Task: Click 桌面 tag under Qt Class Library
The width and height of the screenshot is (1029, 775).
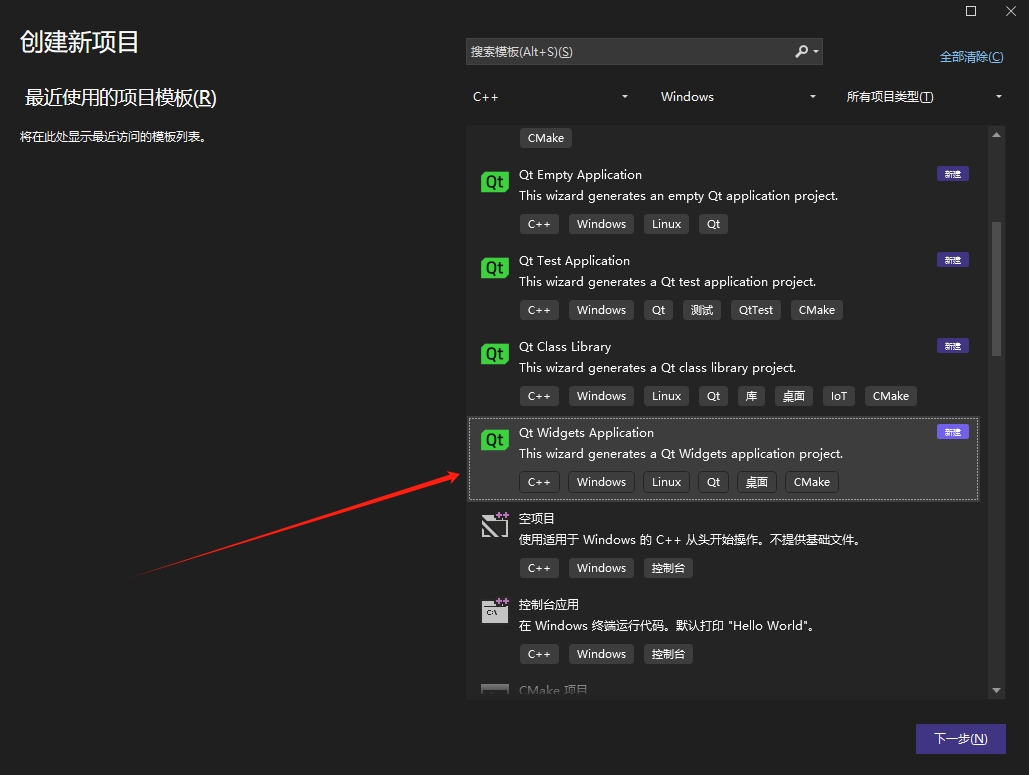Action: click(794, 396)
